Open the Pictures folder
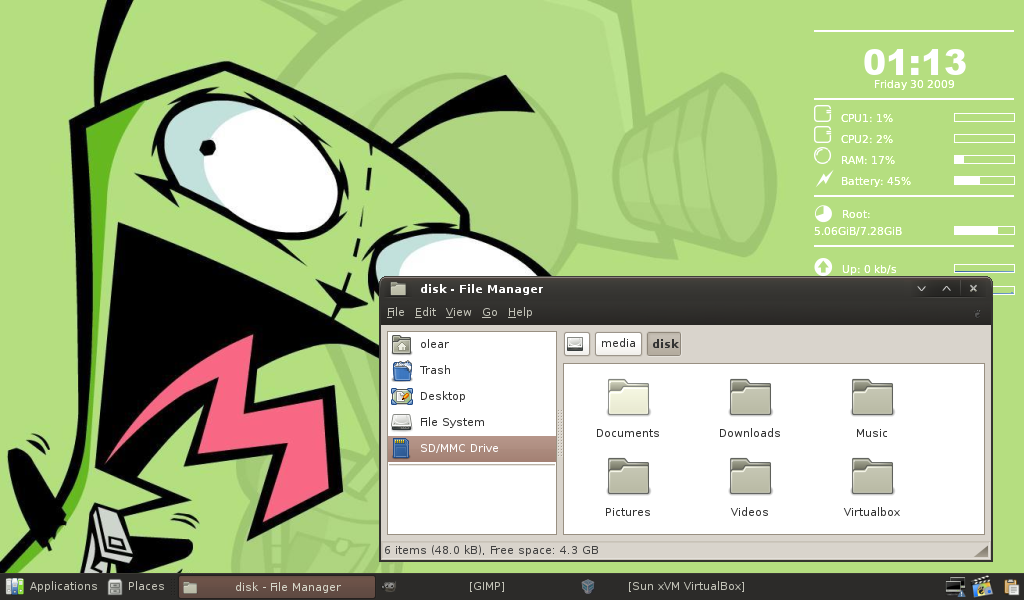The height and width of the screenshot is (600, 1024). pyautogui.click(x=628, y=488)
